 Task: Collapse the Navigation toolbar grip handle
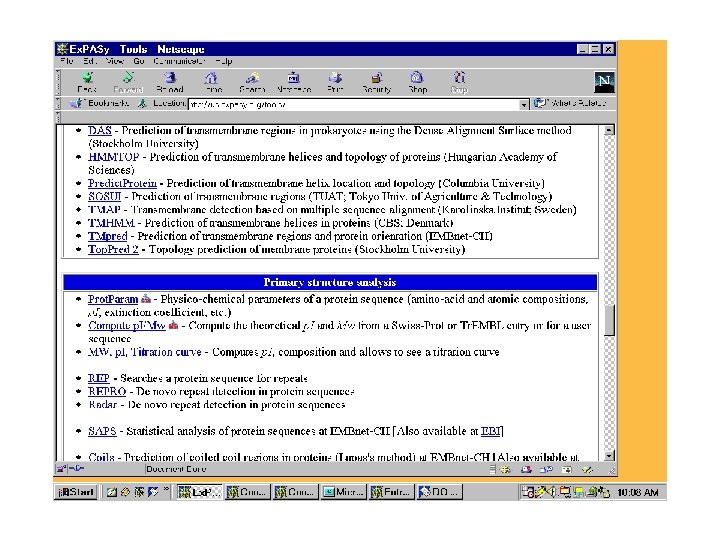point(58,83)
